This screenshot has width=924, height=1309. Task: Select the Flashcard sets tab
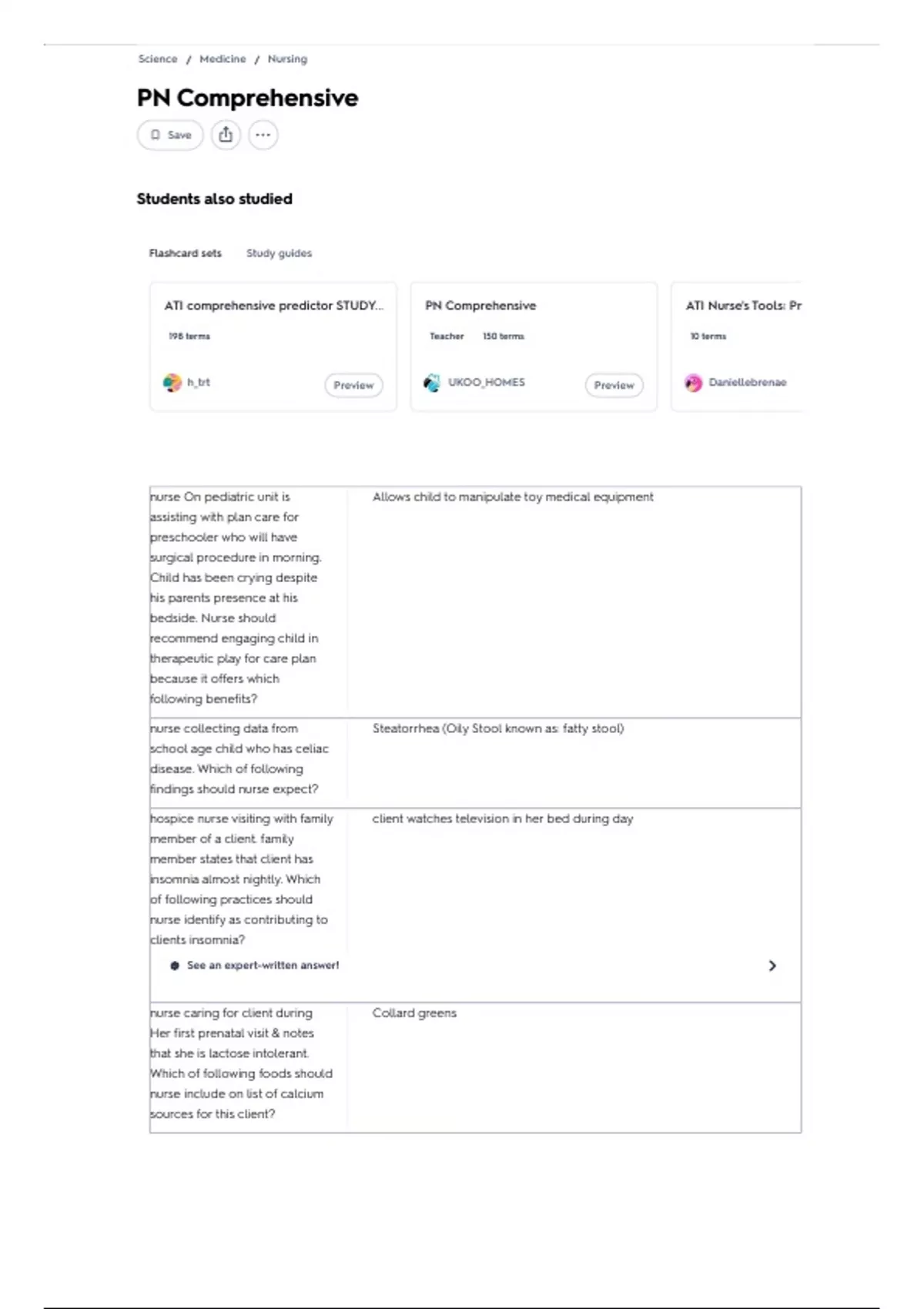point(185,253)
